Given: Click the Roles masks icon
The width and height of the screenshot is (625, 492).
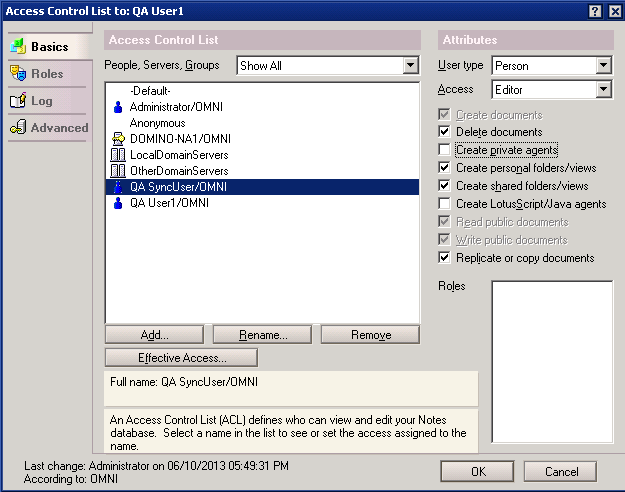Looking at the screenshot, I should pyautogui.click(x=18, y=73).
